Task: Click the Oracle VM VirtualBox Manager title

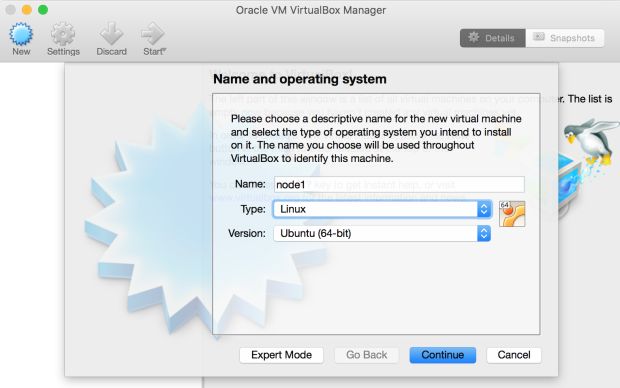Action: point(310,10)
